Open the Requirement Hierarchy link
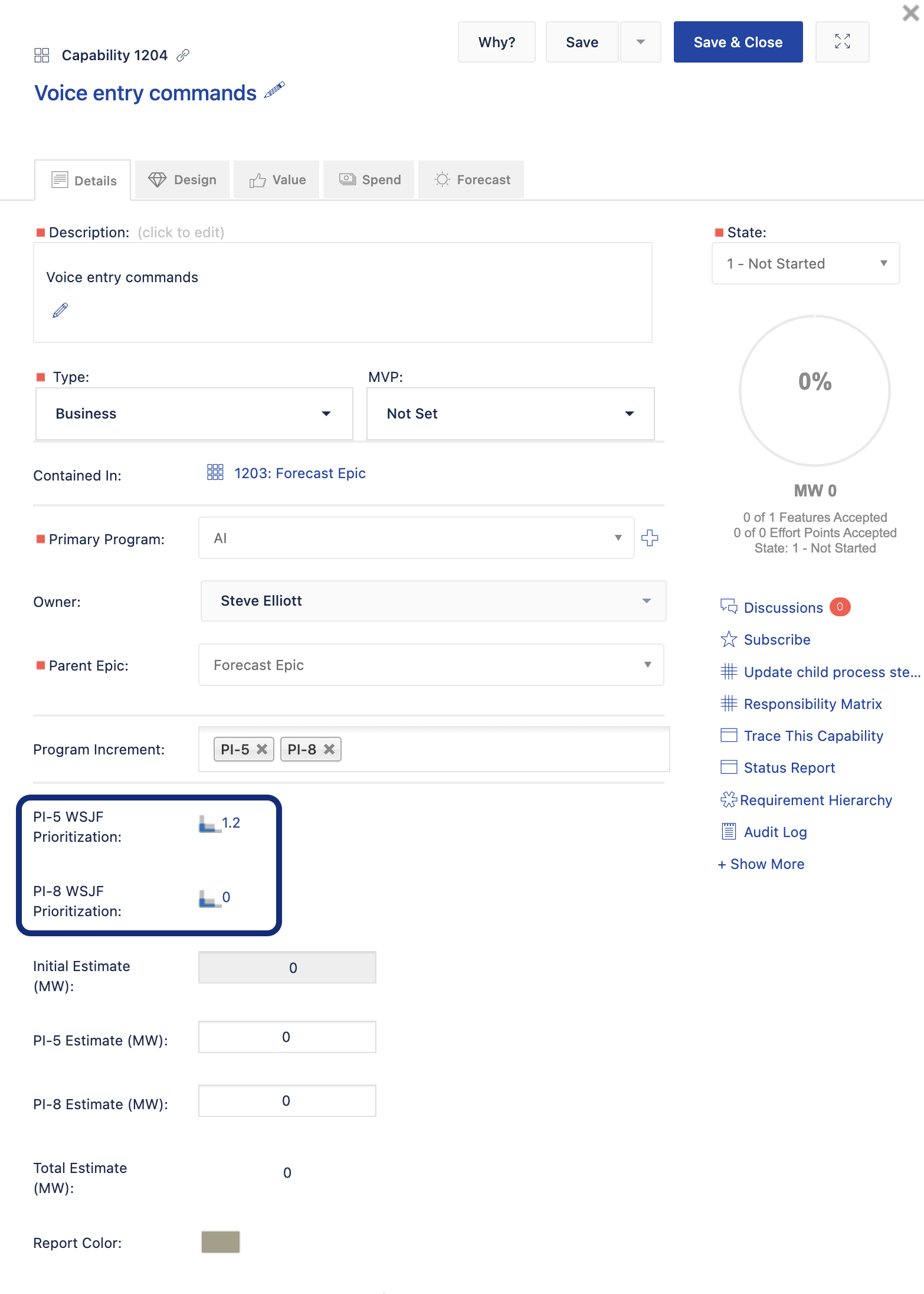This screenshot has height=1294, width=924. coord(816,800)
